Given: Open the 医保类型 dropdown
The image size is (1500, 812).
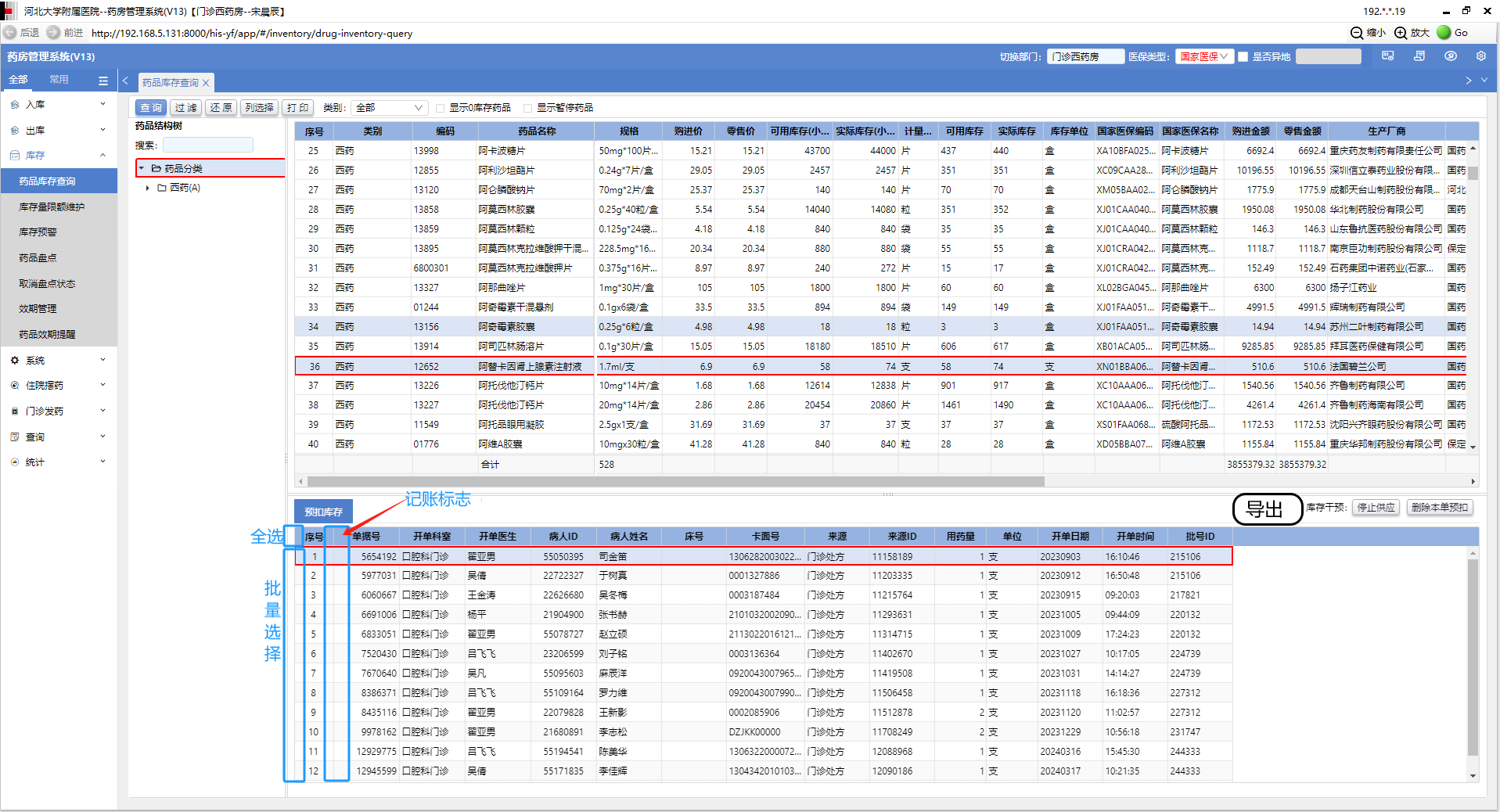Looking at the screenshot, I should [1203, 57].
